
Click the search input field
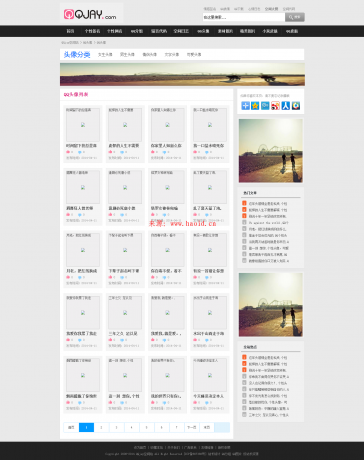[244, 17]
